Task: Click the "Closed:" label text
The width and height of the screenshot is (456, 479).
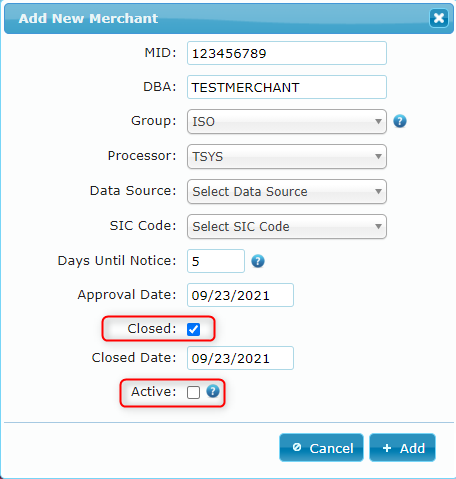Action: click(152, 329)
